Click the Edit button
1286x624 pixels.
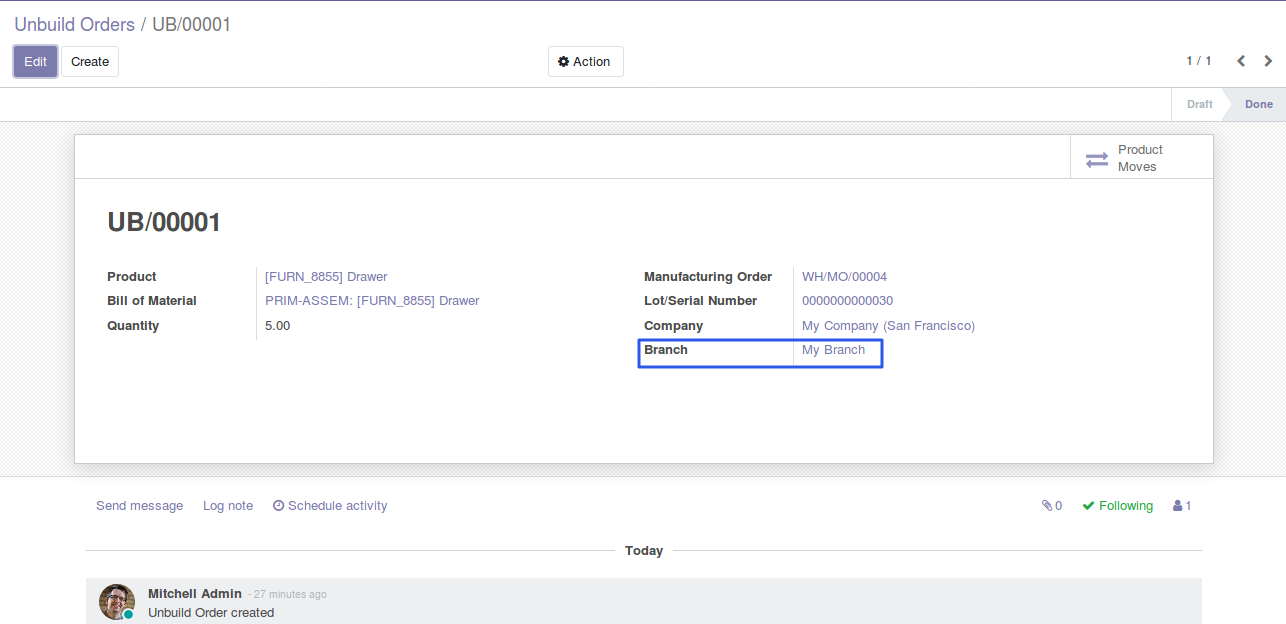click(x=35, y=62)
